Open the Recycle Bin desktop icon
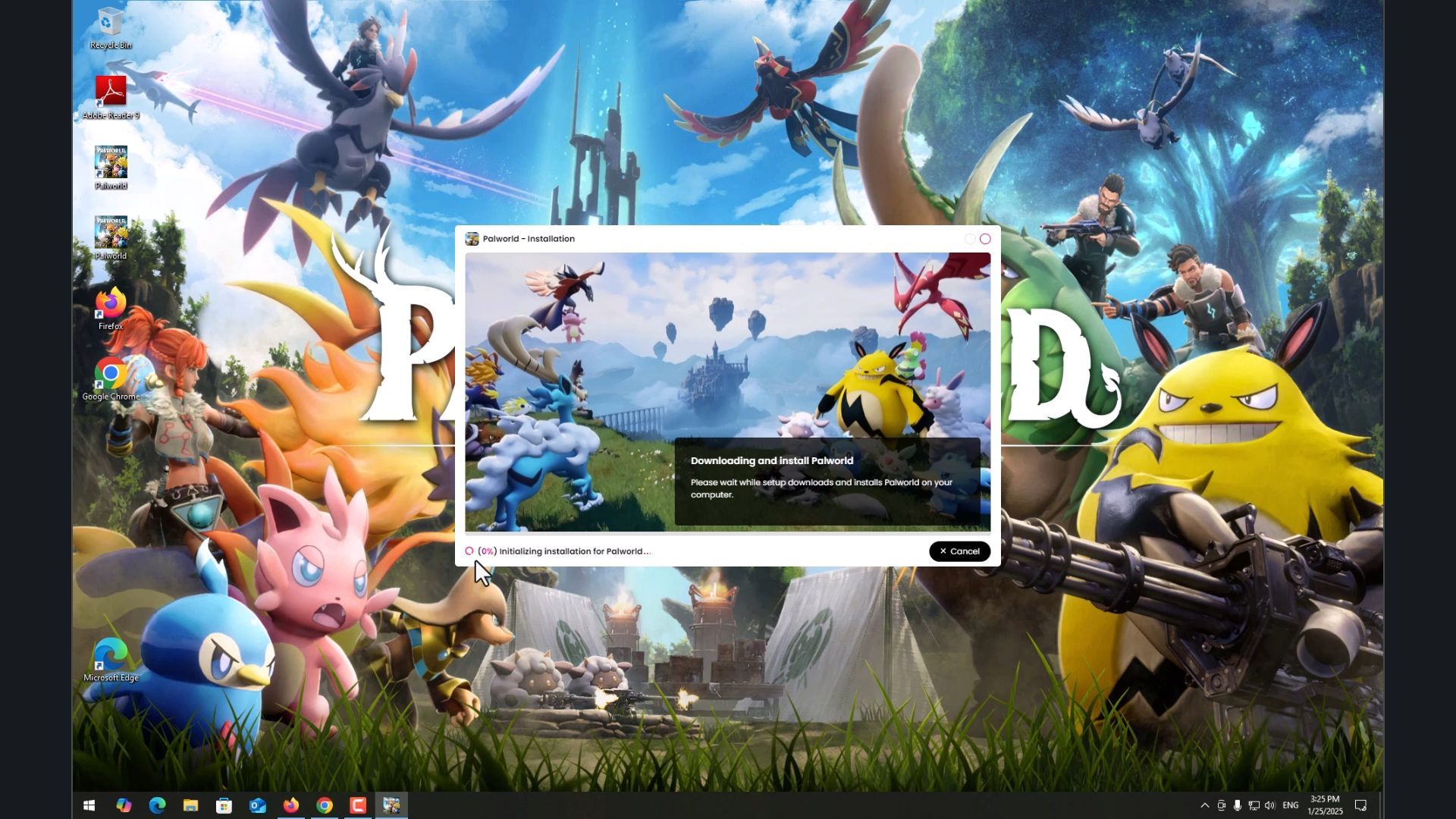The image size is (1456, 819). point(111,29)
